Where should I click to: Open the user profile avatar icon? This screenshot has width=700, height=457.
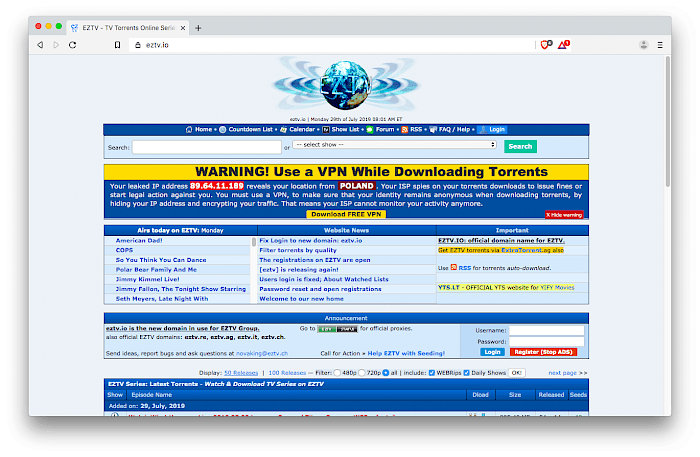pyautogui.click(x=643, y=45)
